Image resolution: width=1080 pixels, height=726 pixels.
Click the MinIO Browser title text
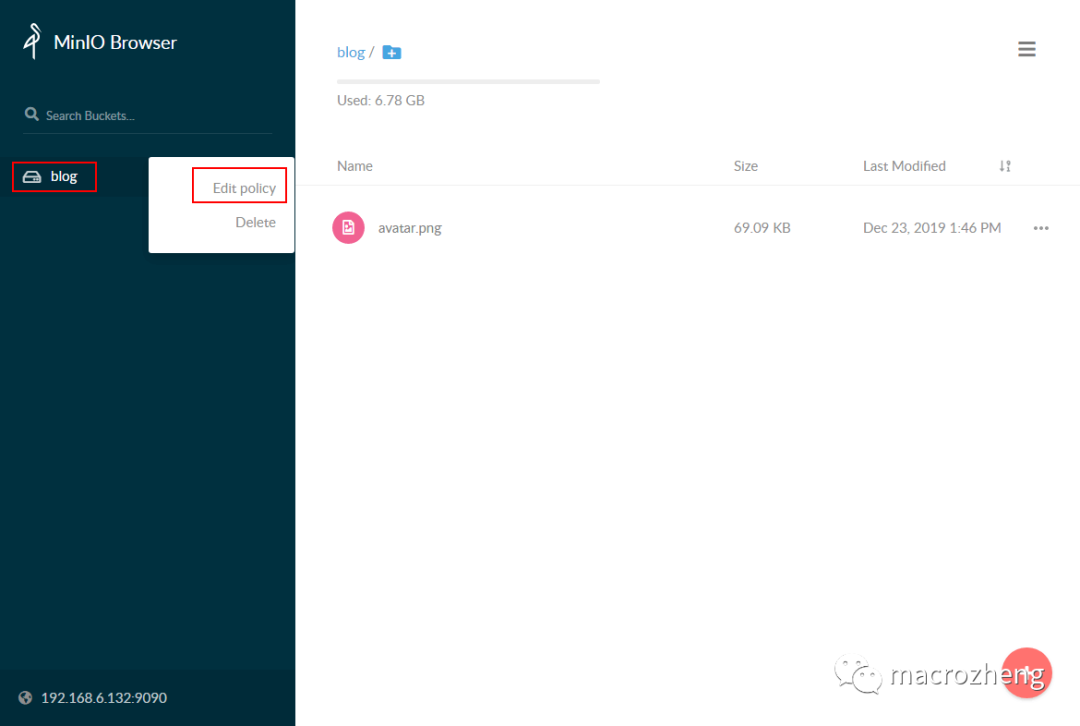[x=115, y=43]
